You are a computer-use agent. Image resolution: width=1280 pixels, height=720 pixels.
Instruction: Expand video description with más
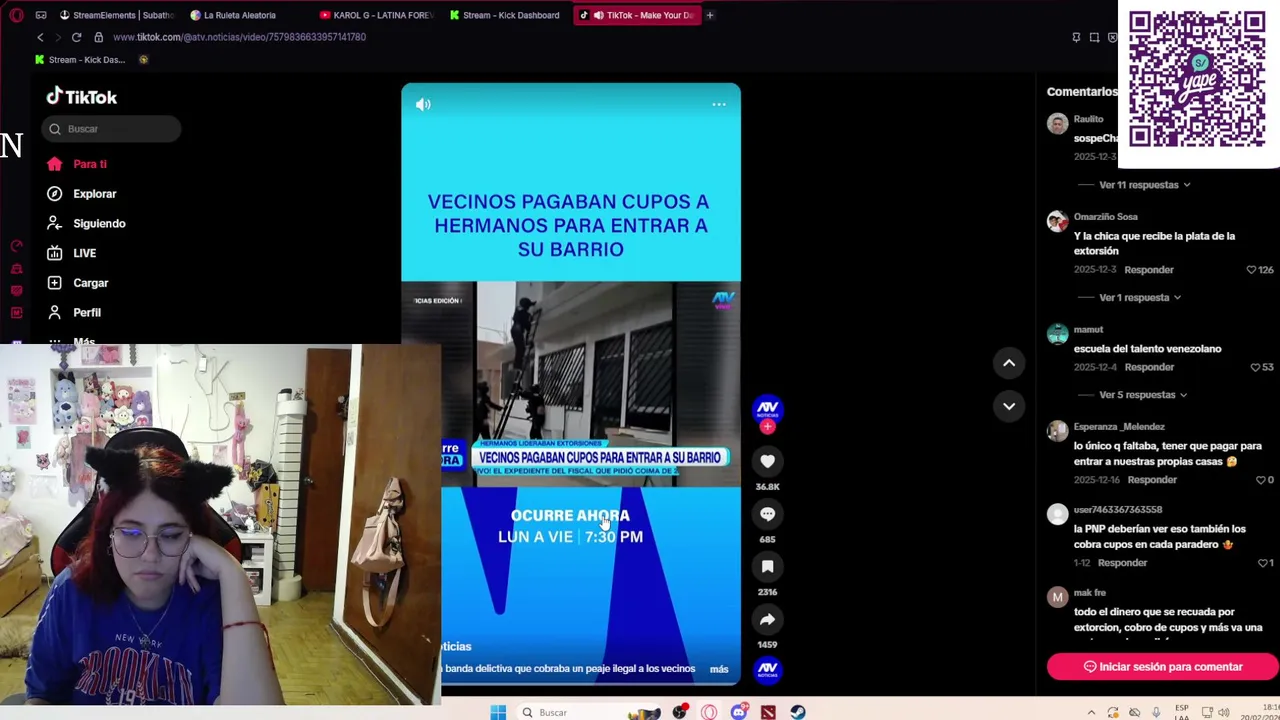click(719, 669)
